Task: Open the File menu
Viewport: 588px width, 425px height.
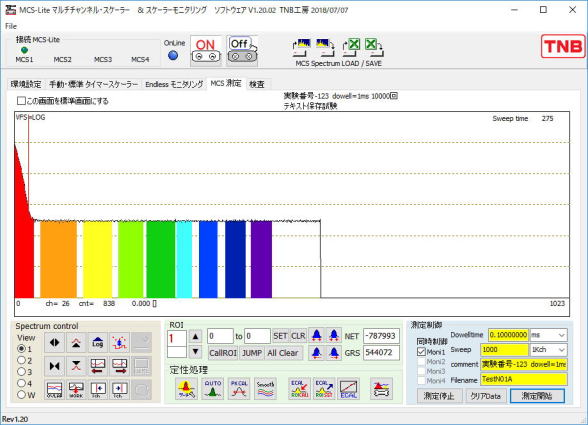Action: point(11,26)
